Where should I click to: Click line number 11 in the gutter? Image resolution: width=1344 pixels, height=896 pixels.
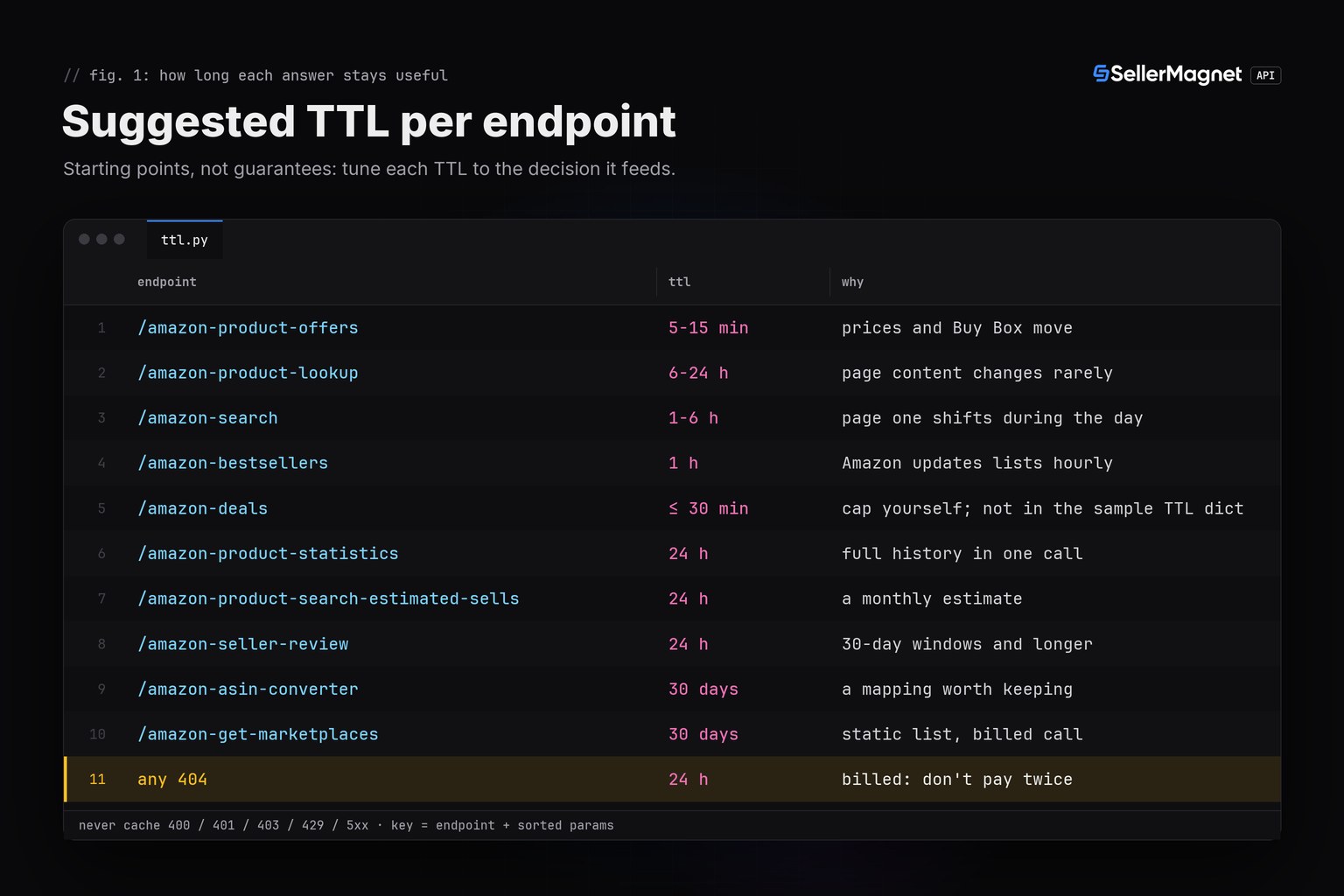[x=97, y=780]
